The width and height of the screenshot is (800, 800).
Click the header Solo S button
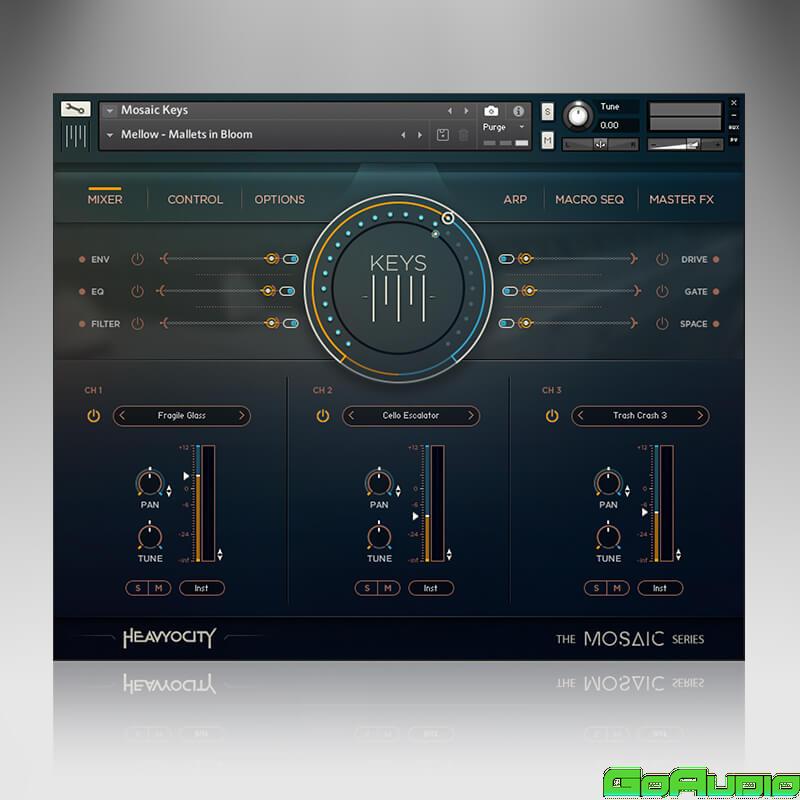pyautogui.click(x=547, y=111)
